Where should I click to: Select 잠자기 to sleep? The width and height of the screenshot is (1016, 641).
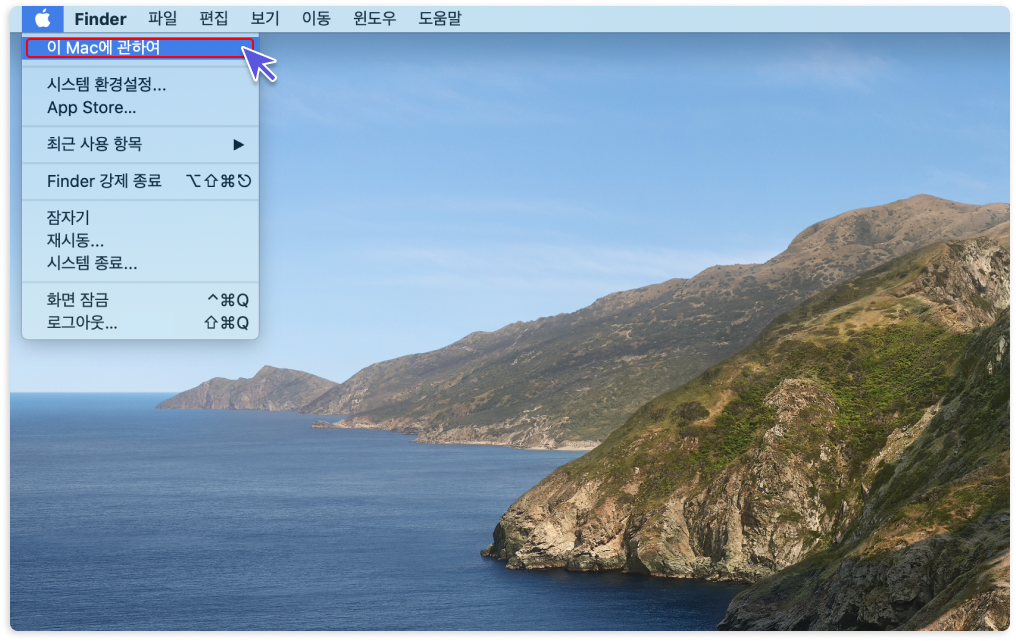(140, 218)
